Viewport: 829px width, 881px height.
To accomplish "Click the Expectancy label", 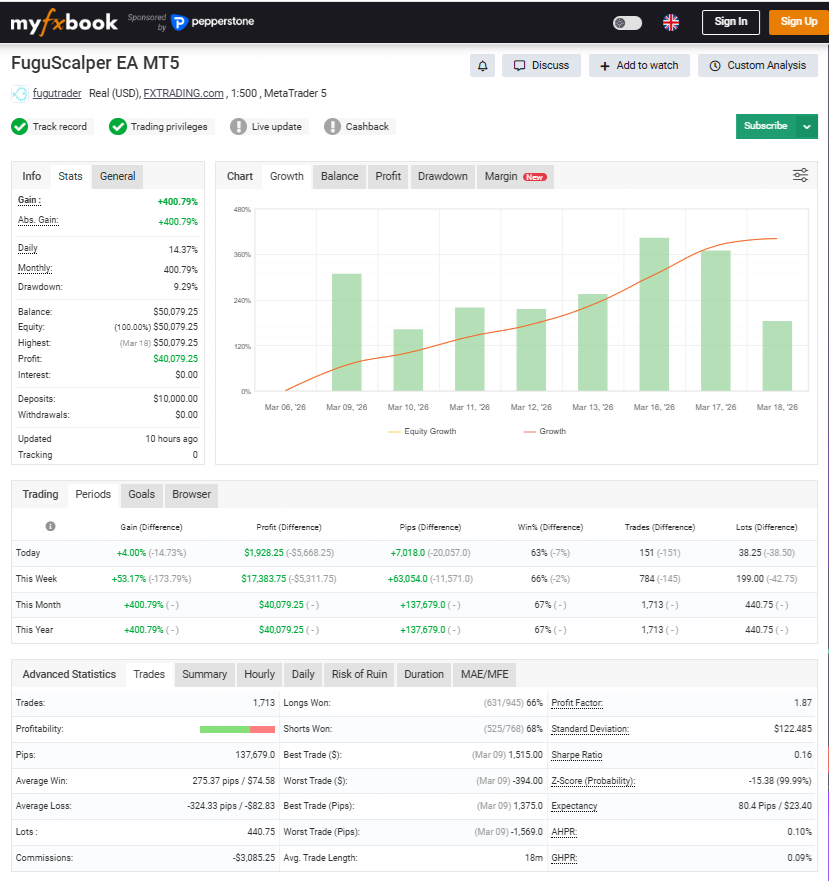I will click(x=574, y=806).
